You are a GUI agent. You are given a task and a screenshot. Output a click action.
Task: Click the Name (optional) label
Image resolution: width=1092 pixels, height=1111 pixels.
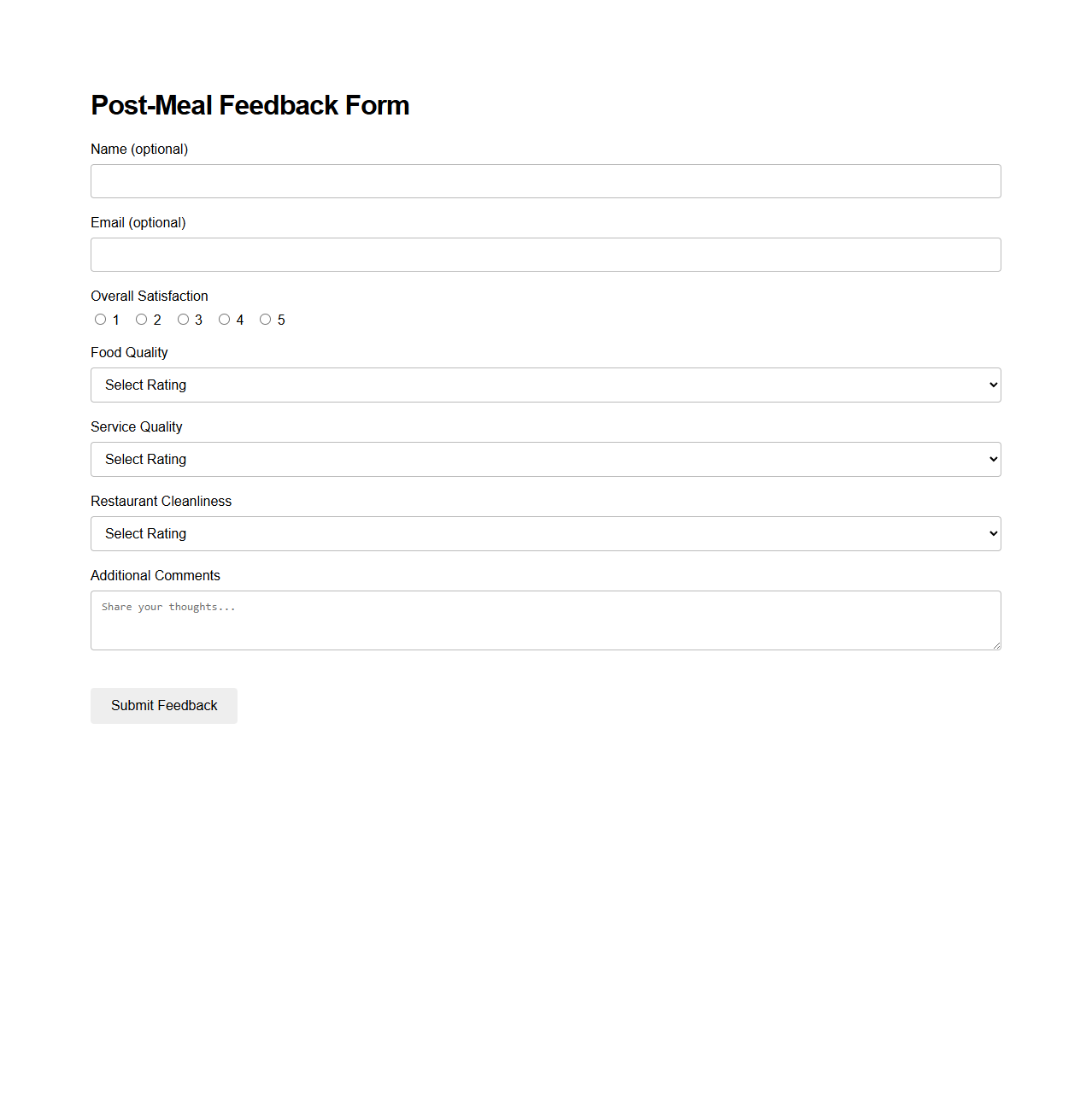(x=139, y=149)
